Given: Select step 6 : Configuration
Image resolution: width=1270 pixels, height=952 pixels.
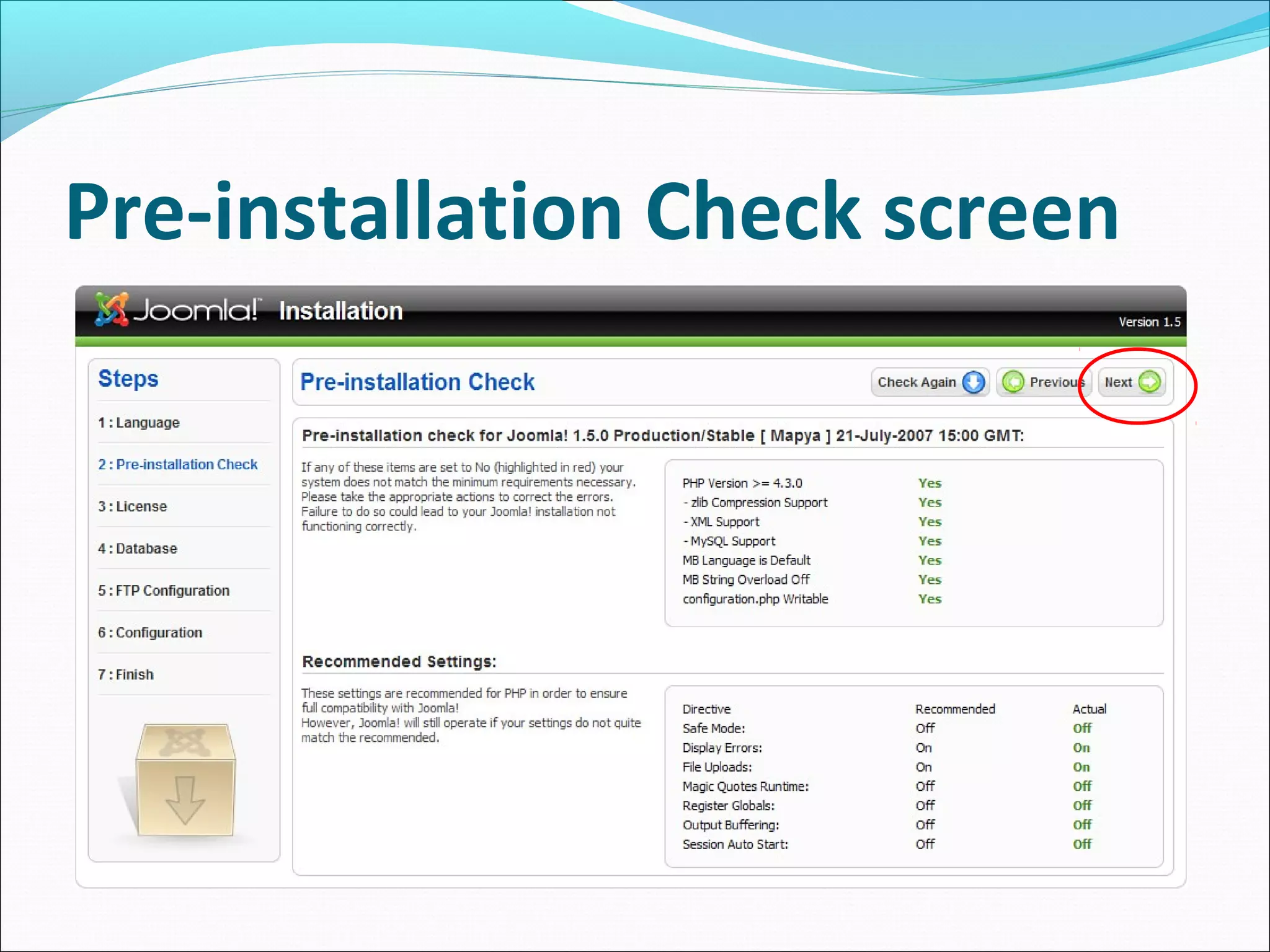Looking at the screenshot, I should [150, 633].
